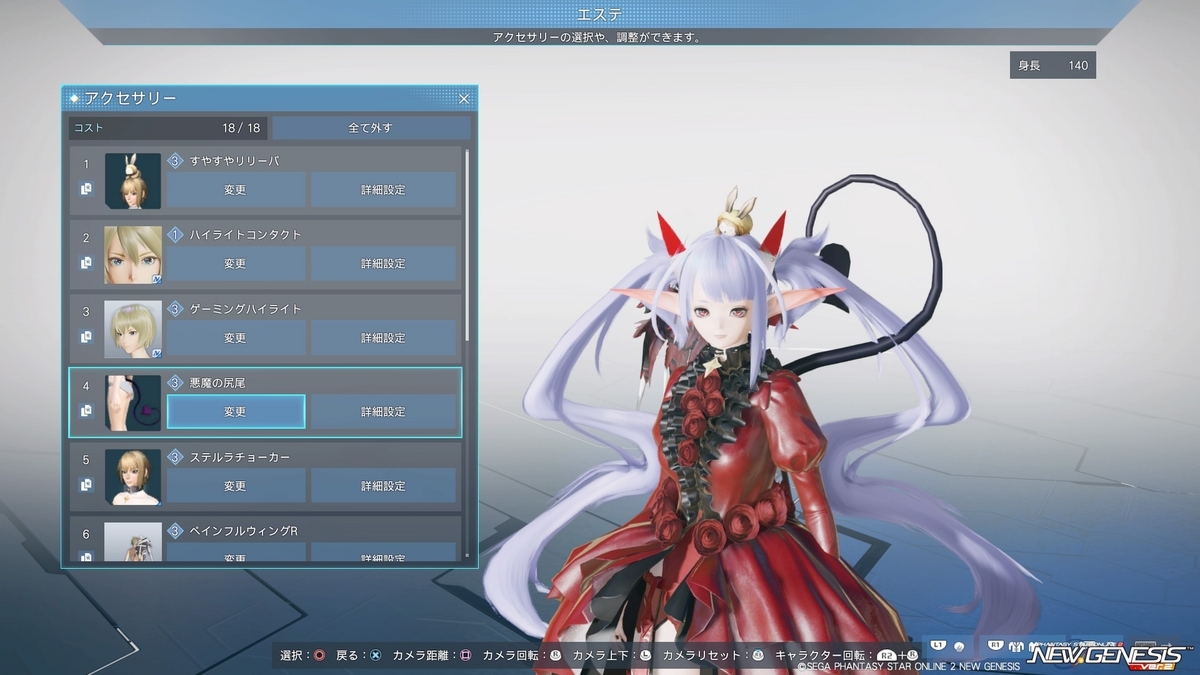Click the stick icon next to カメラリセット

757,656
